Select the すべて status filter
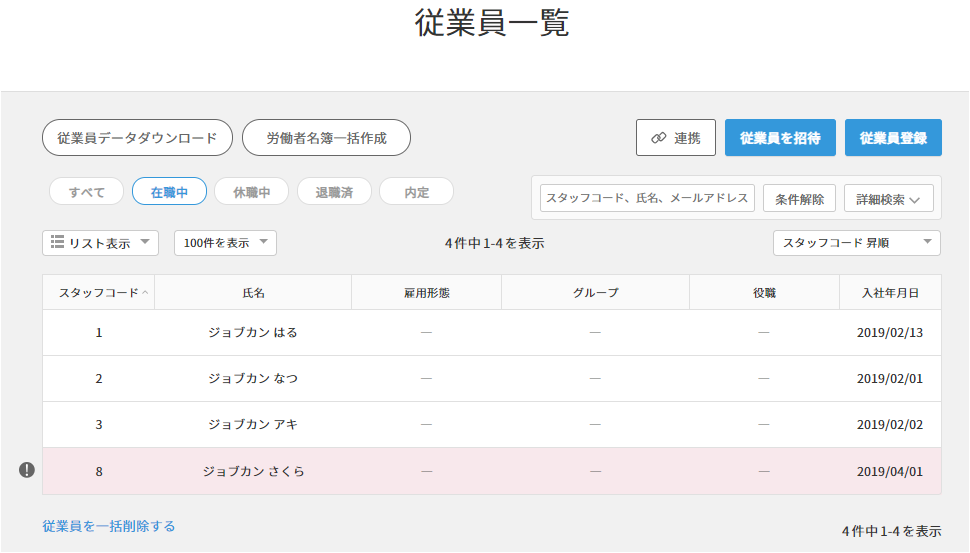This screenshot has width=970, height=553. pos(86,191)
